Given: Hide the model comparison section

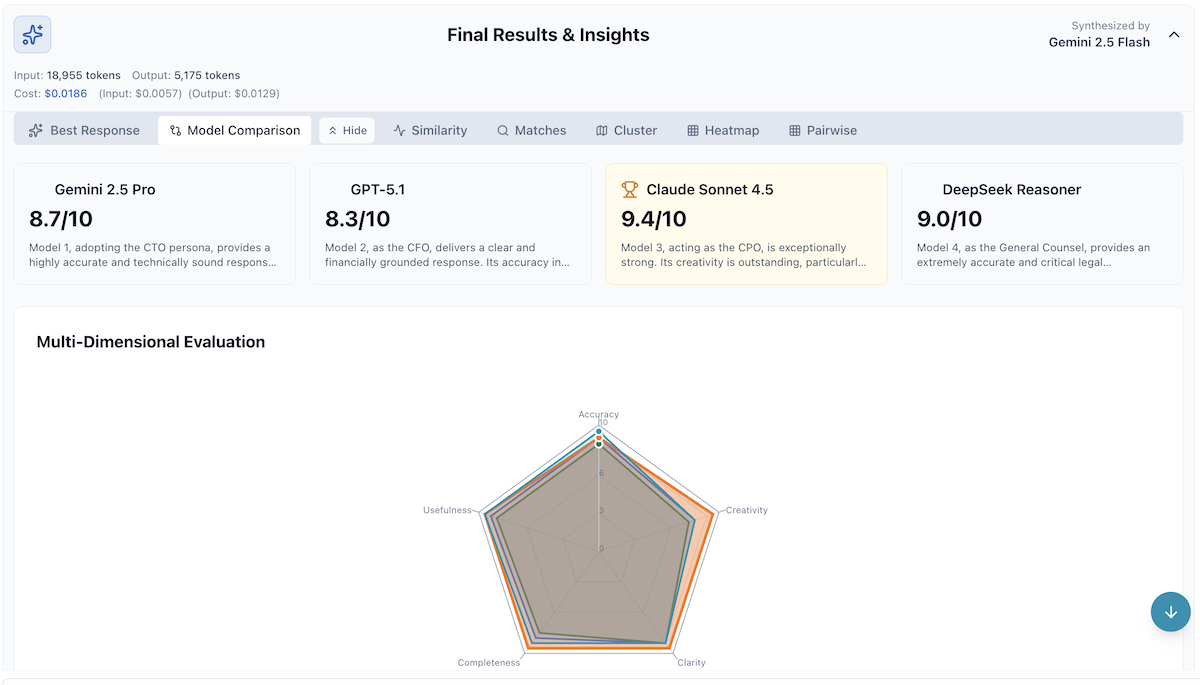Looking at the screenshot, I should (347, 130).
